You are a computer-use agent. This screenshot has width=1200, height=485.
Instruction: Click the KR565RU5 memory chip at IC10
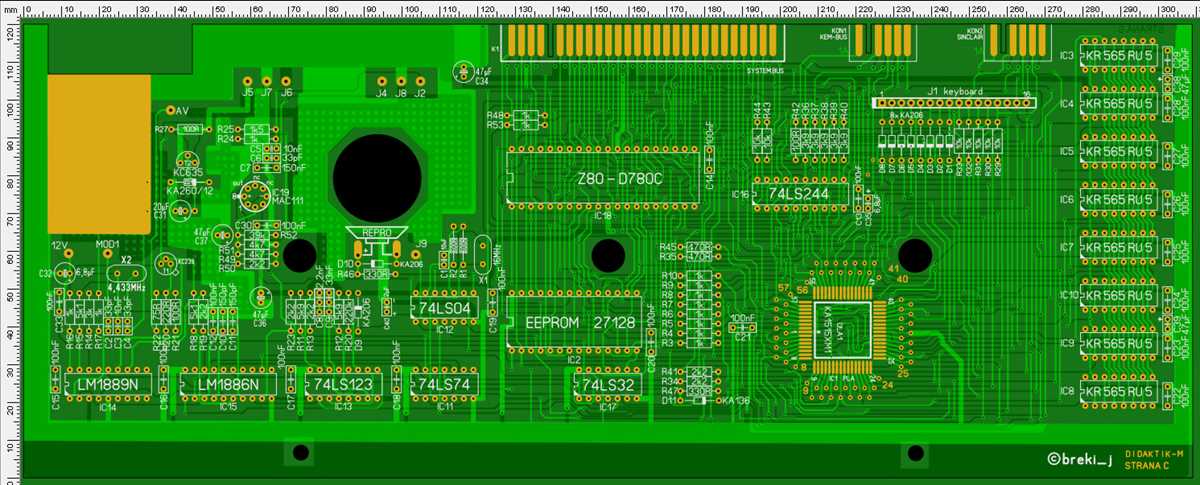(1119, 295)
